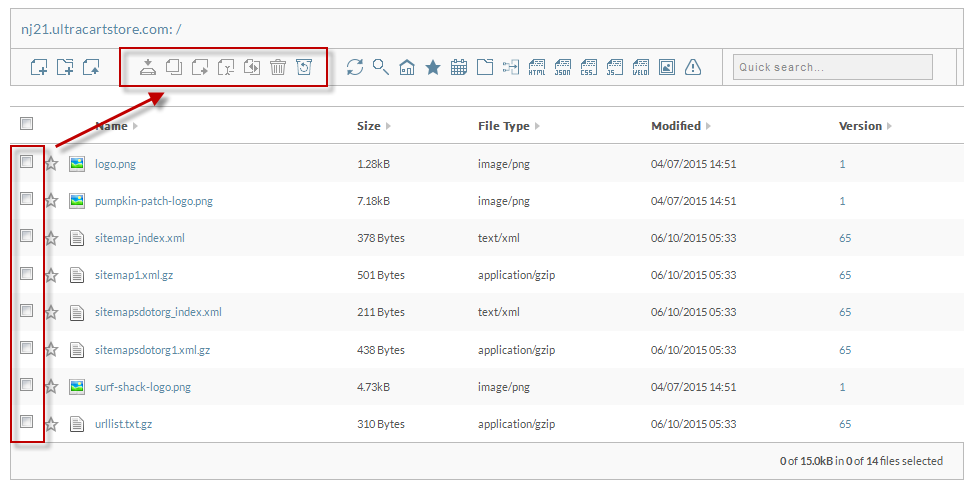Viewport: 971px width, 488px height.
Task: Star sitemap_index.xml as favorite
Action: pyautogui.click(x=51, y=238)
